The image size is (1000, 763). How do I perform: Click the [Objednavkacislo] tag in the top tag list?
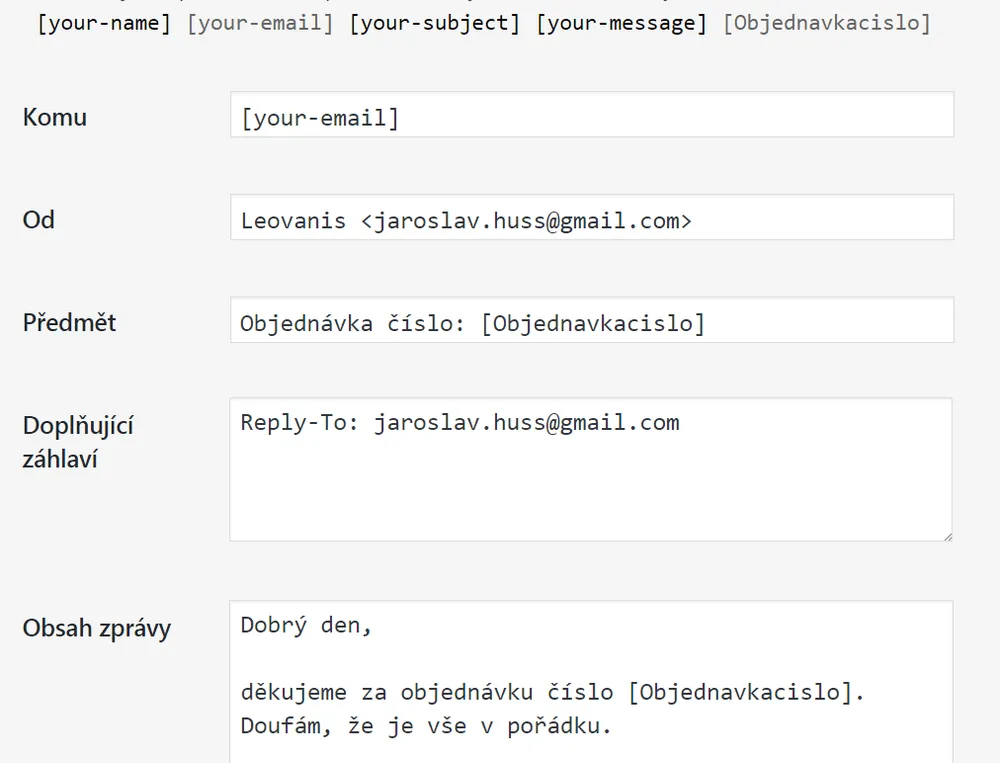point(826,23)
